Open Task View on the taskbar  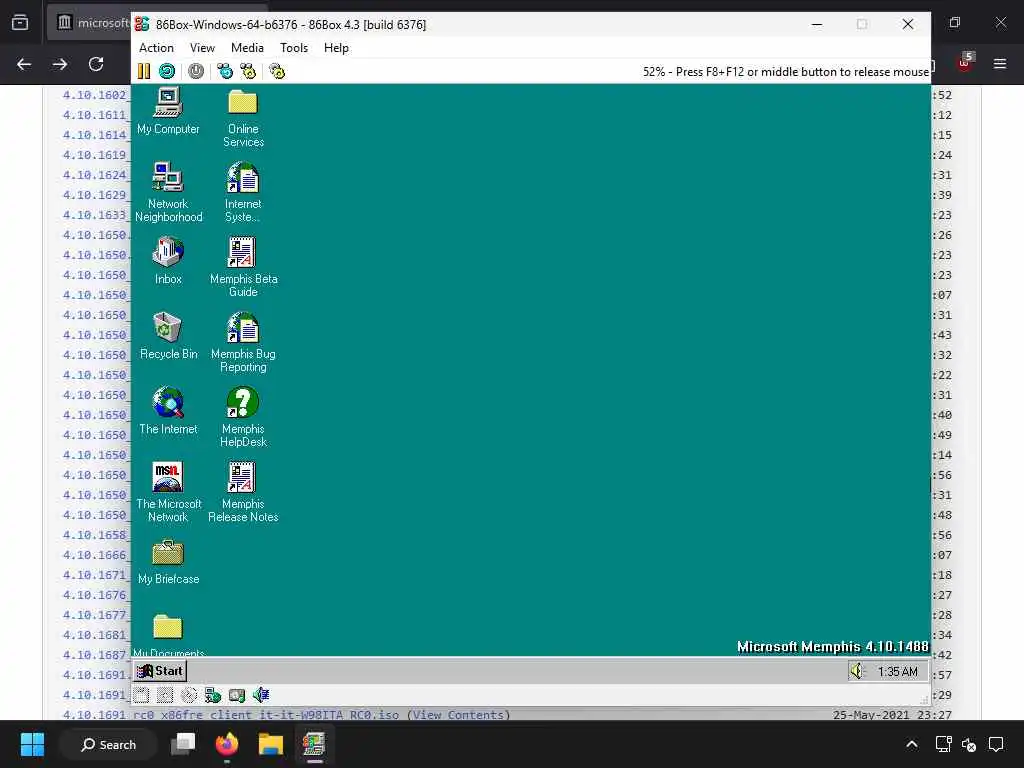pos(183,744)
